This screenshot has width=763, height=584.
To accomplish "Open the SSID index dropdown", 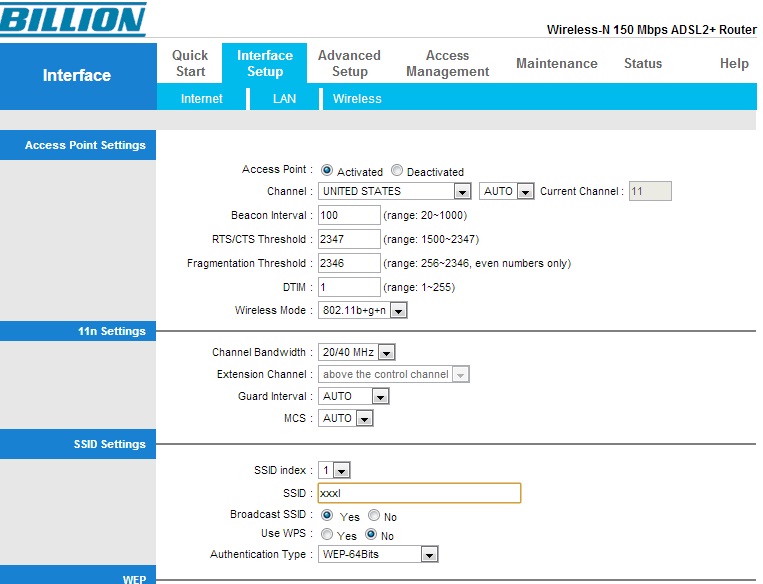I will [334, 470].
